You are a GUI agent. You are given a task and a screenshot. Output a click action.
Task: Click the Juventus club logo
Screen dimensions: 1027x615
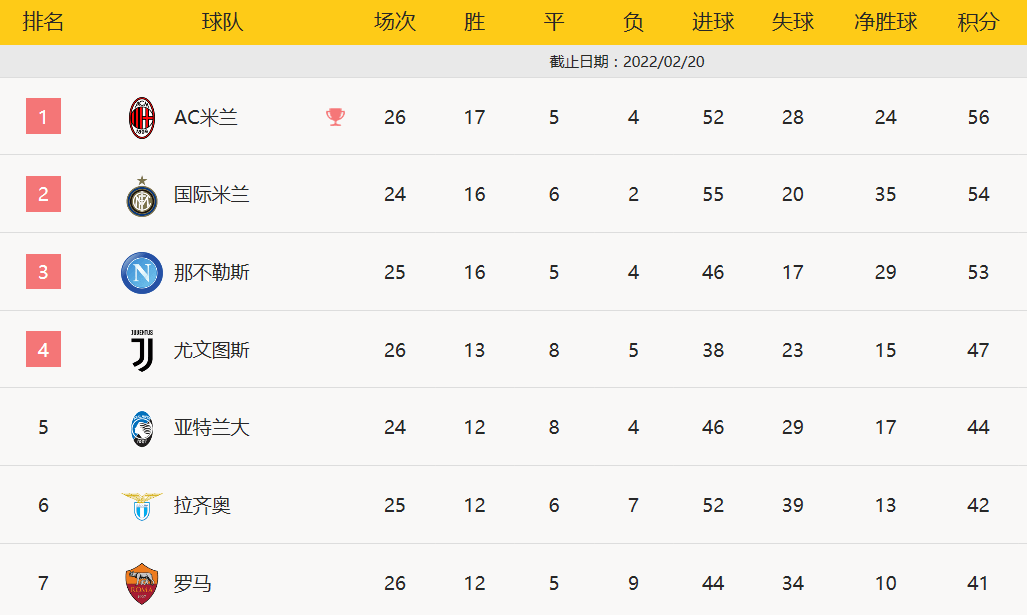click(142, 350)
